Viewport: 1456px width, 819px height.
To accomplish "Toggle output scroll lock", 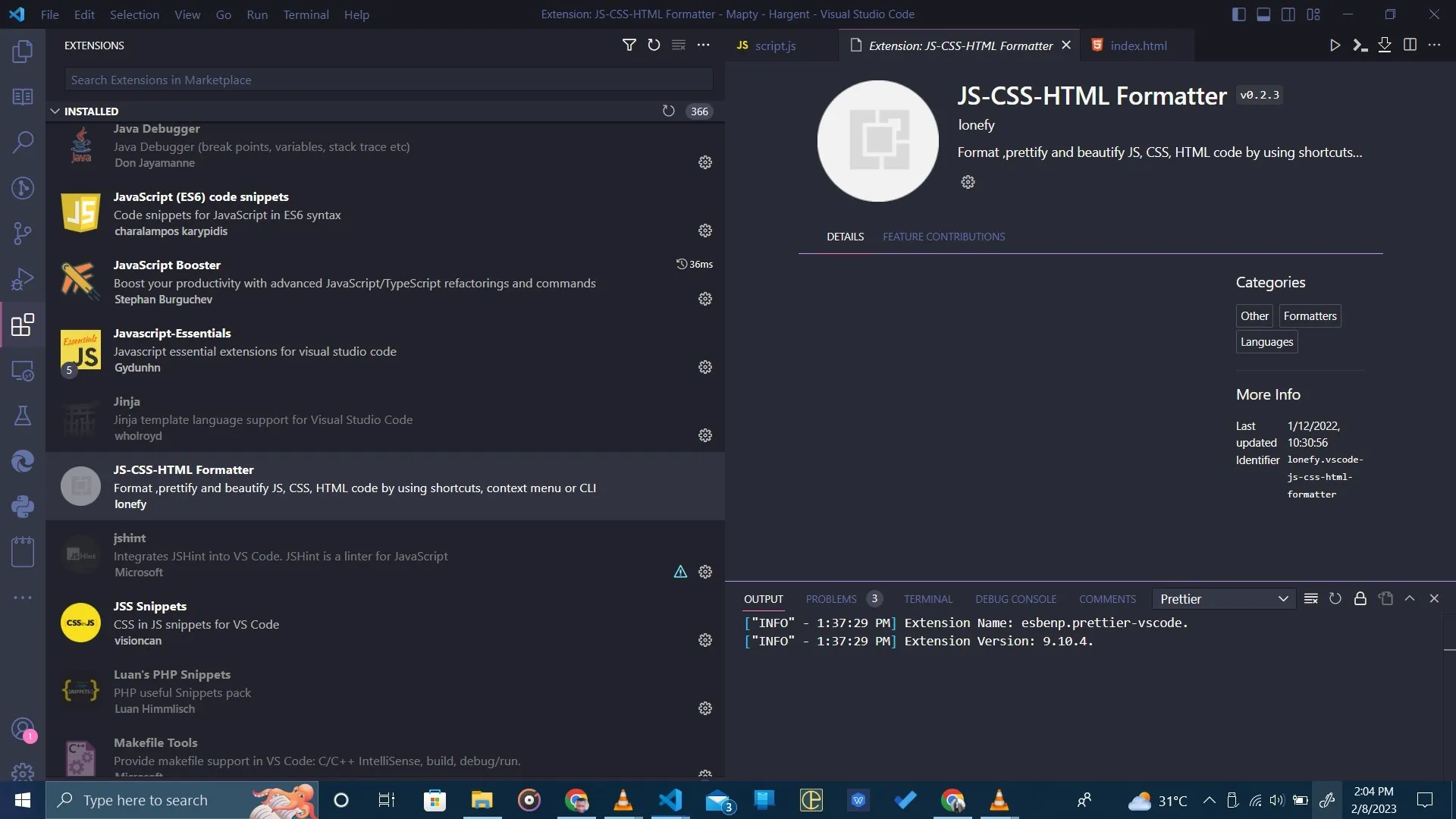I will point(1360,599).
